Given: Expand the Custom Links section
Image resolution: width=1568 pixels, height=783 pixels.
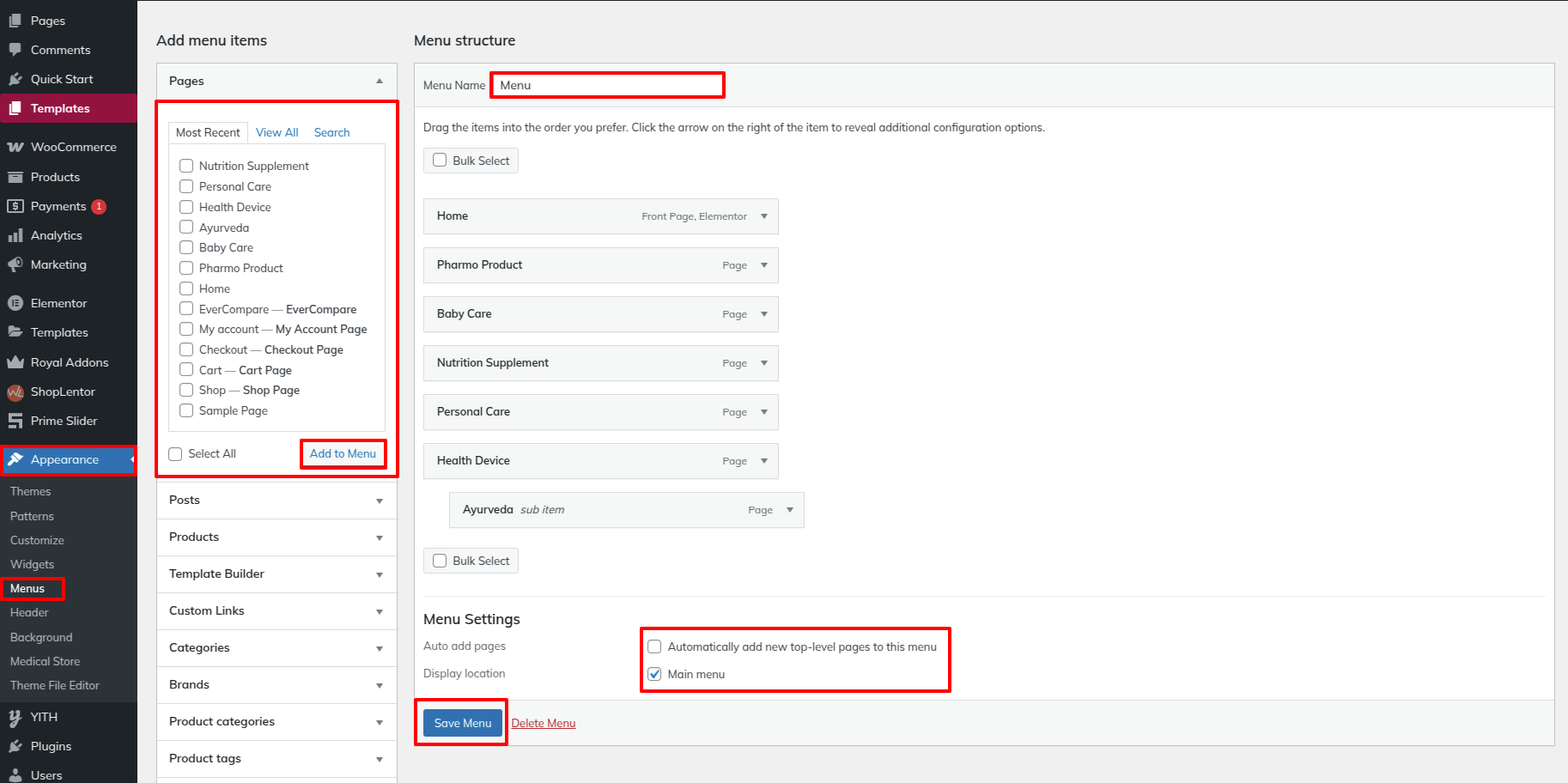Looking at the screenshot, I should point(379,611).
